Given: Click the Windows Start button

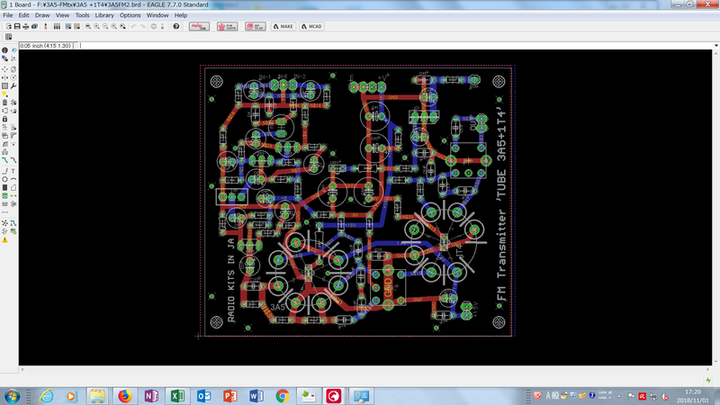Looking at the screenshot, I should [x=13, y=395].
